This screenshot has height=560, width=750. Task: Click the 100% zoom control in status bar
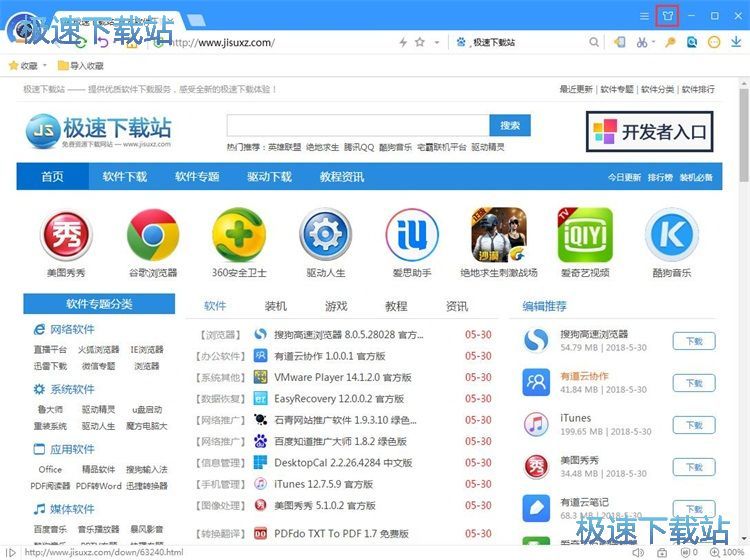727,552
